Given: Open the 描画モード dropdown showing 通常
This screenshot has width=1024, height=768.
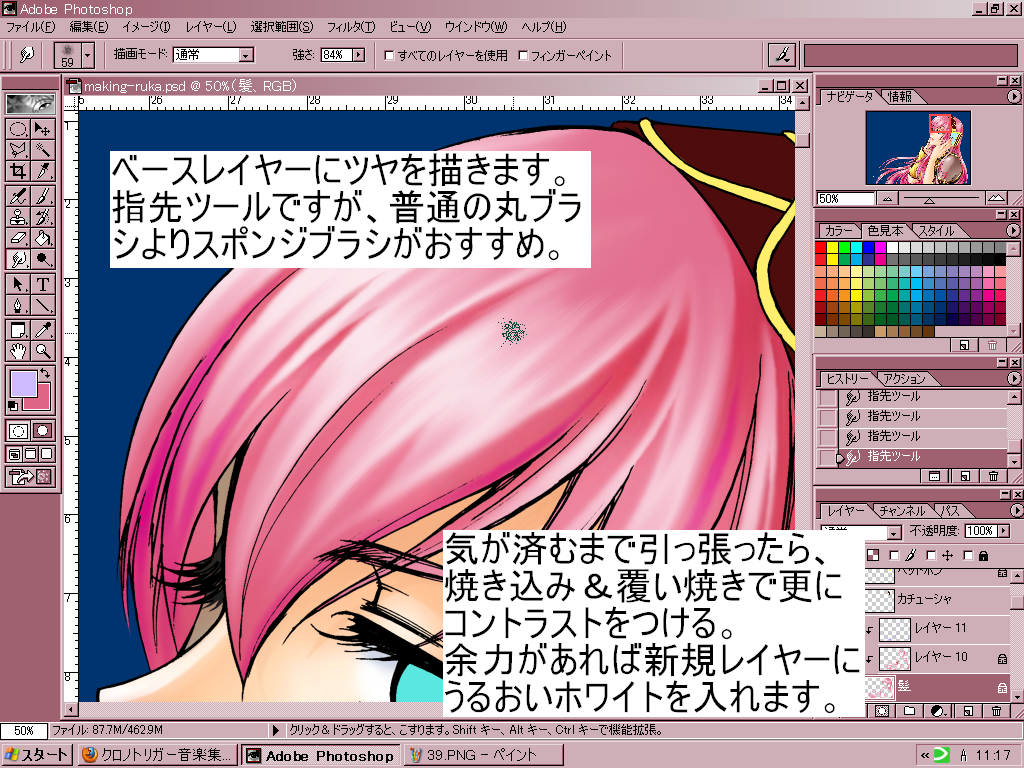Looking at the screenshot, I should 246,56.
